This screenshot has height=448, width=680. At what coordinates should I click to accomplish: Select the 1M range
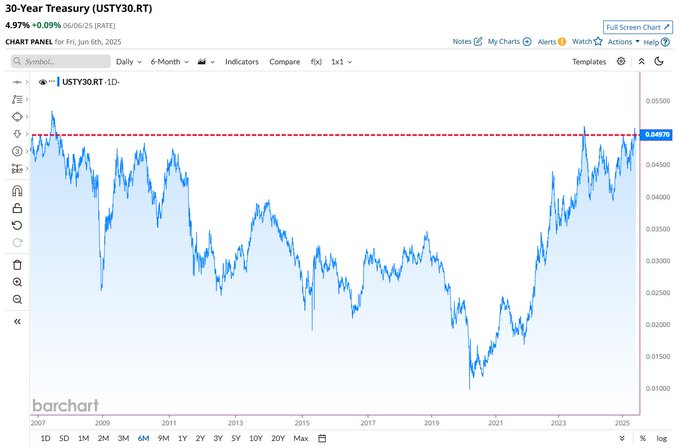[x=83, y=438]
